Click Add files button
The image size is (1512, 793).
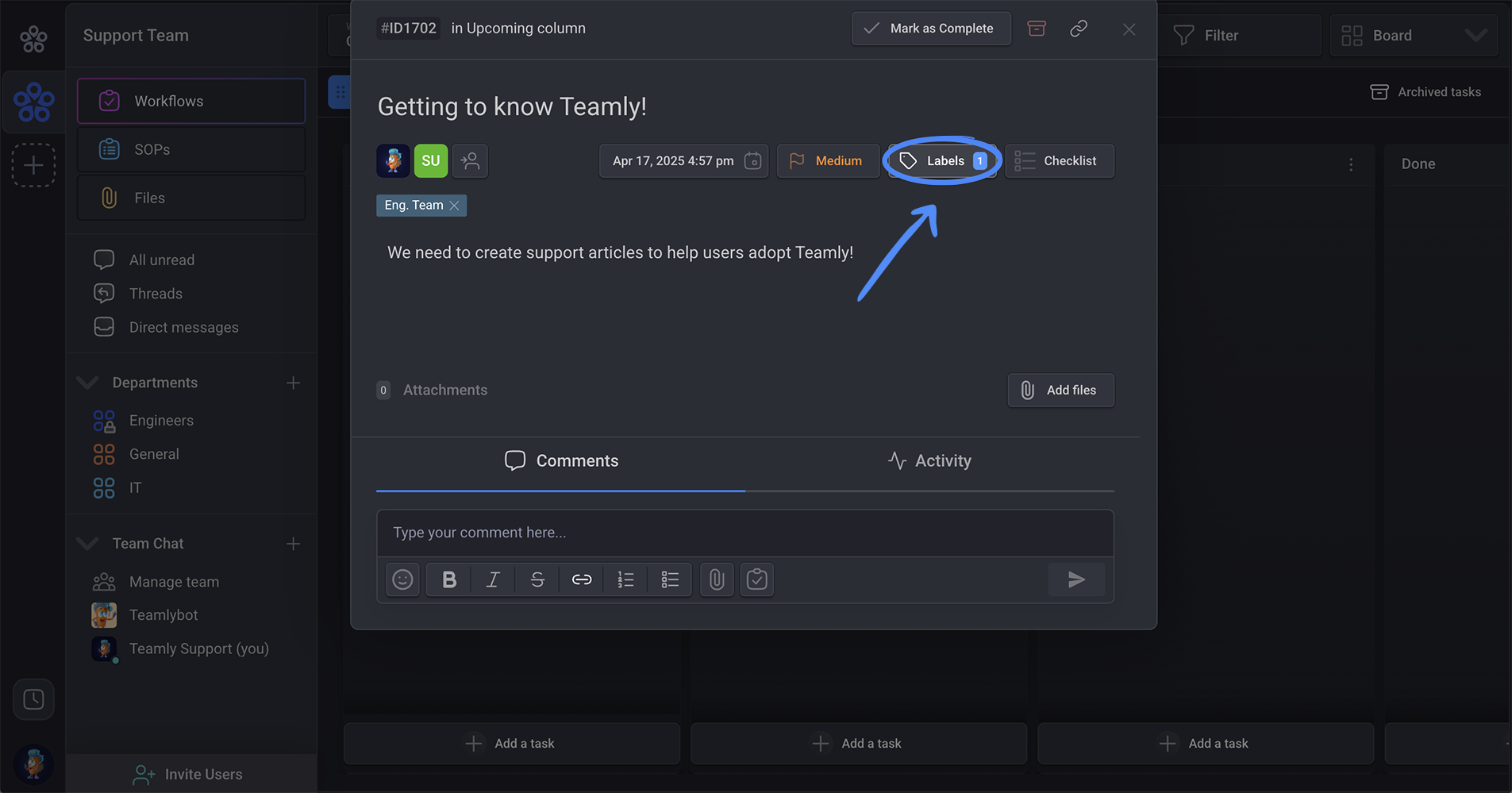click(1060, 391)
